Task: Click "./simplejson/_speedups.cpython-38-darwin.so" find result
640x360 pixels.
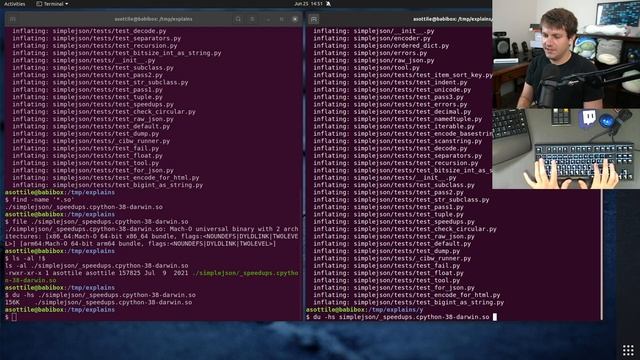Action: click(84, 207)
